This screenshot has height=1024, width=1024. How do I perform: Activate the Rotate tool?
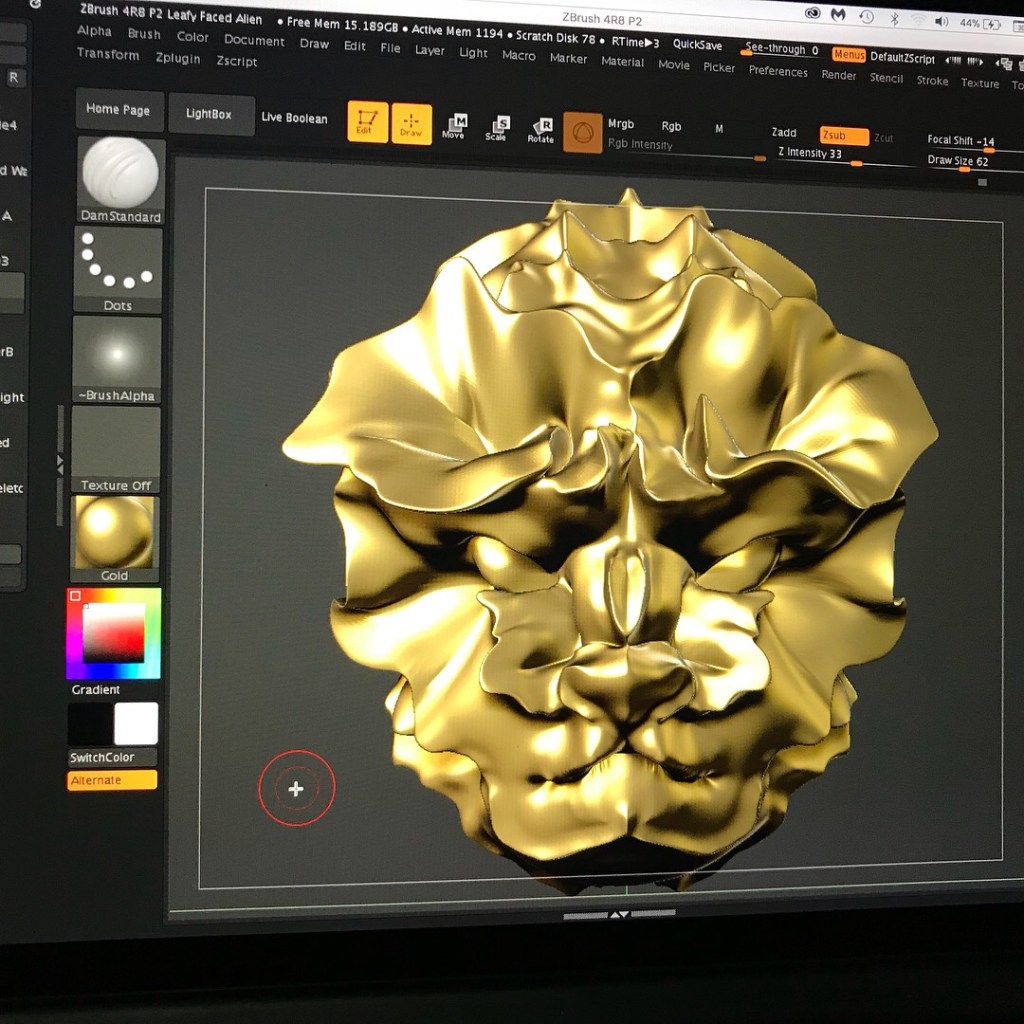pos(541,131)
